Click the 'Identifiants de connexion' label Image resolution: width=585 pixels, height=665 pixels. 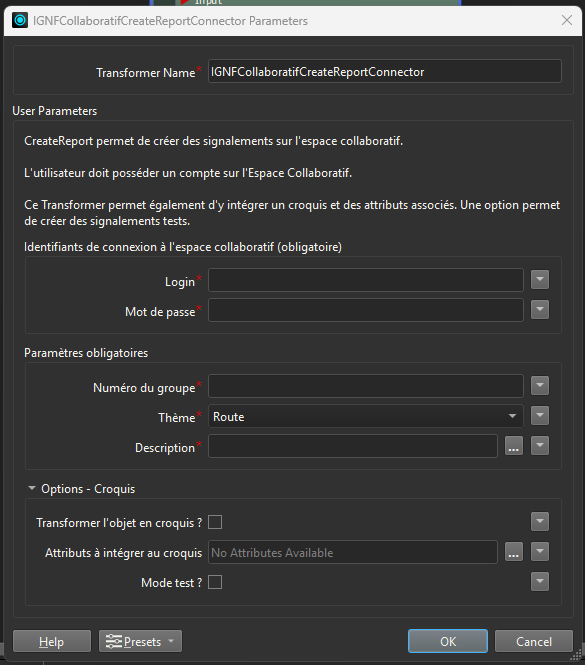pyautogui.click(x=183, y=247)
